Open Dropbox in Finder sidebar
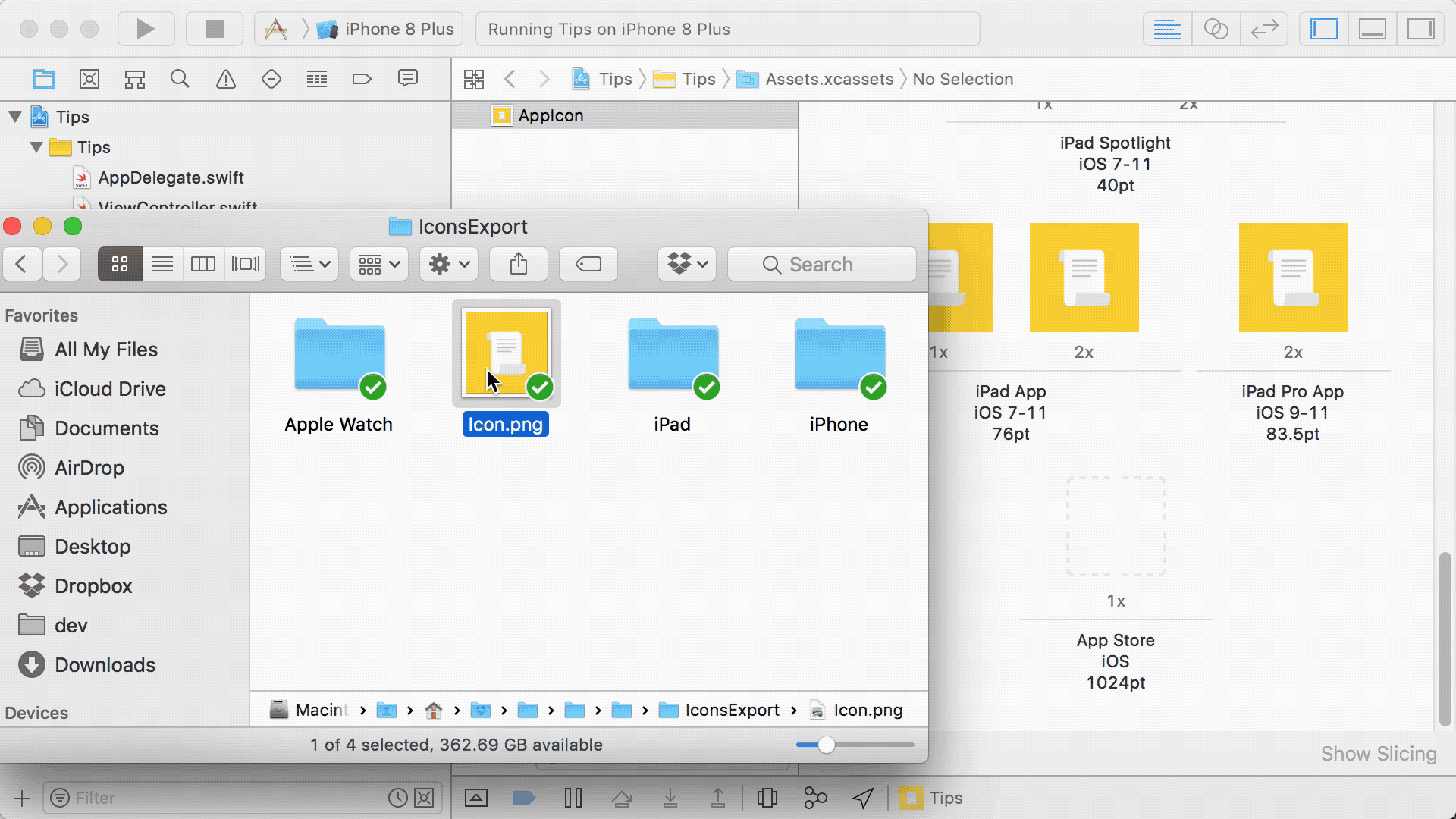The image size is (1456, 819). point(75,586)
